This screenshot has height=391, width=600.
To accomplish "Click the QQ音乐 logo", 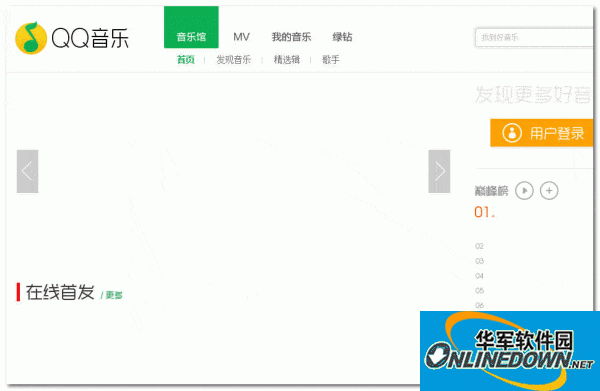I will click(x=72, y=38).
